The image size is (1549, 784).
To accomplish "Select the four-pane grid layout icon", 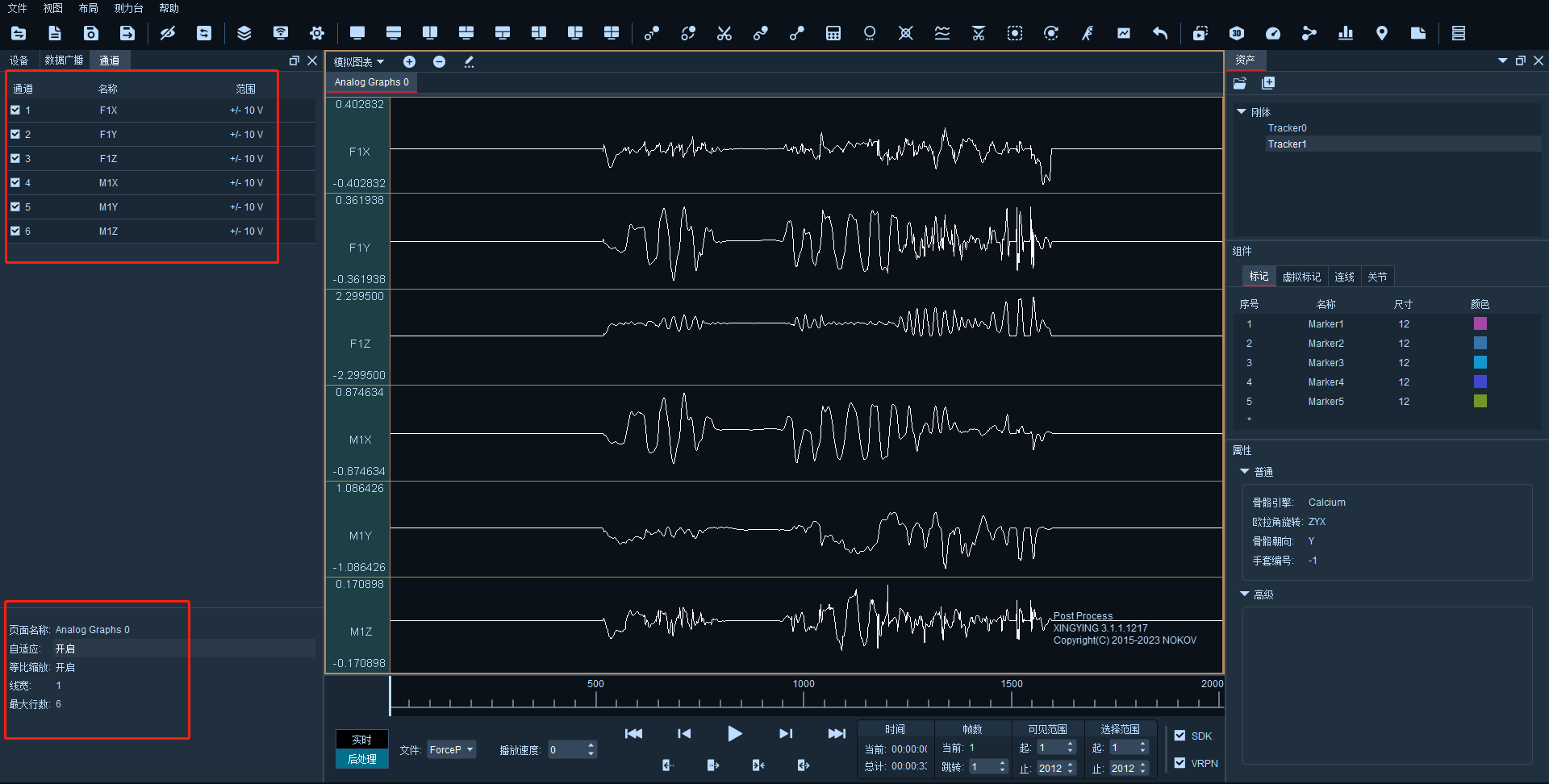I will click(612, 33).
